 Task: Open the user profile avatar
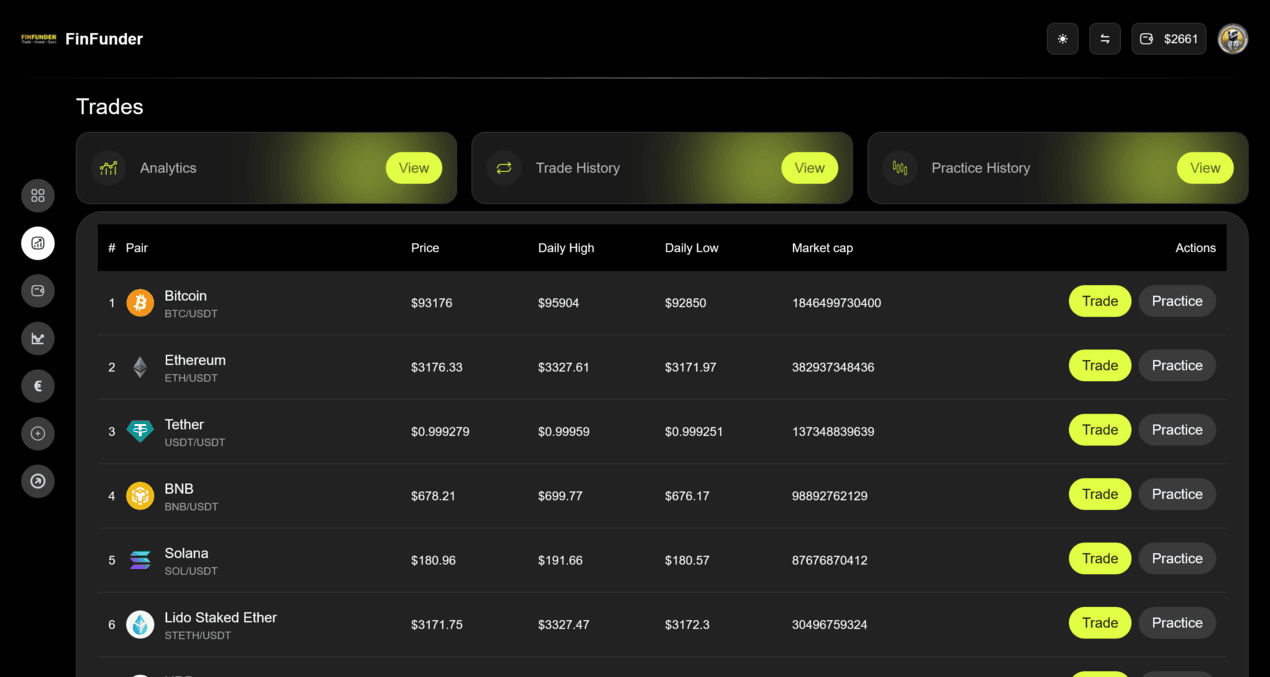pyautogui.click(x=1233, y=39)
